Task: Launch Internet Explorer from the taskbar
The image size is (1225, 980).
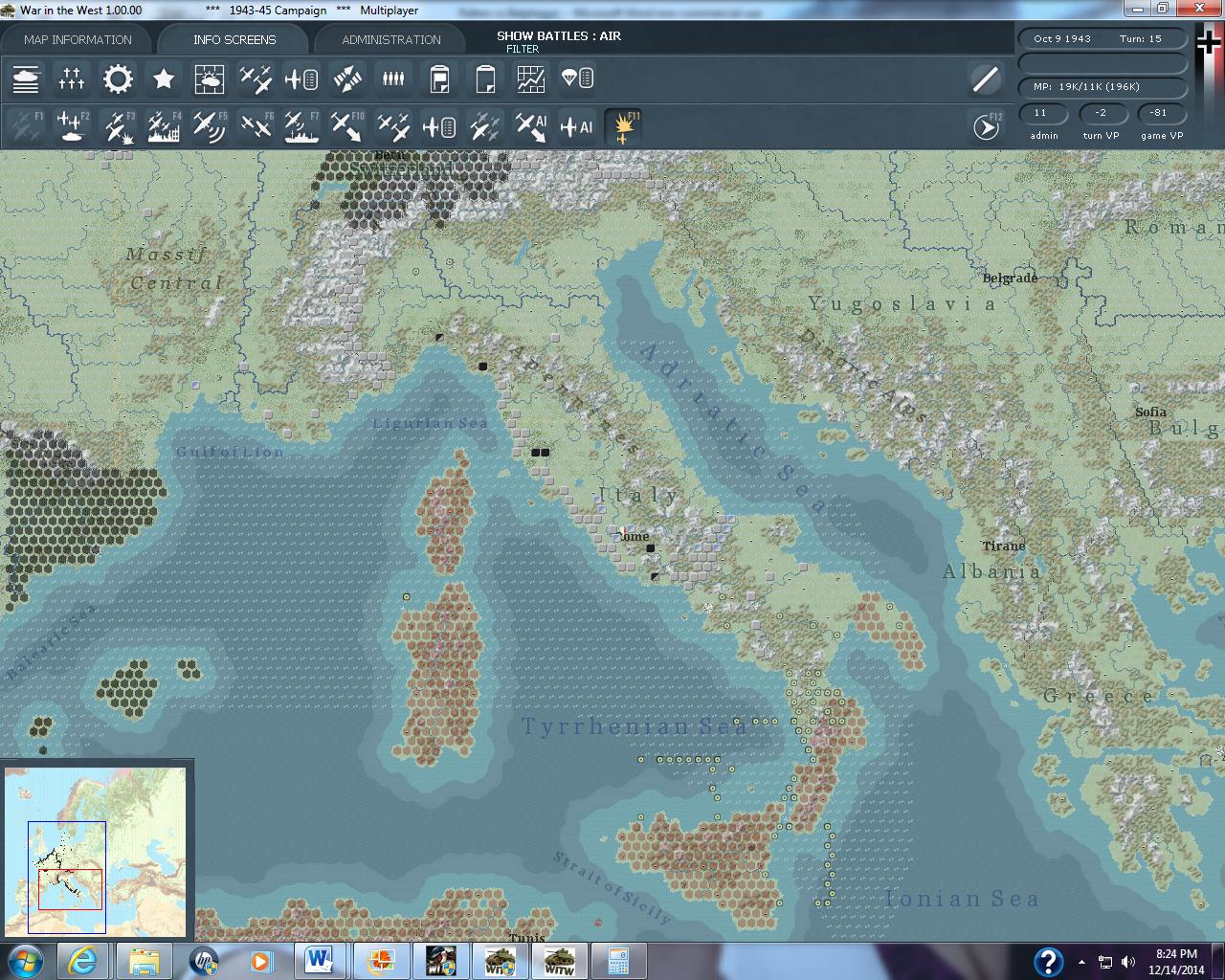Action: click(83, 961)
